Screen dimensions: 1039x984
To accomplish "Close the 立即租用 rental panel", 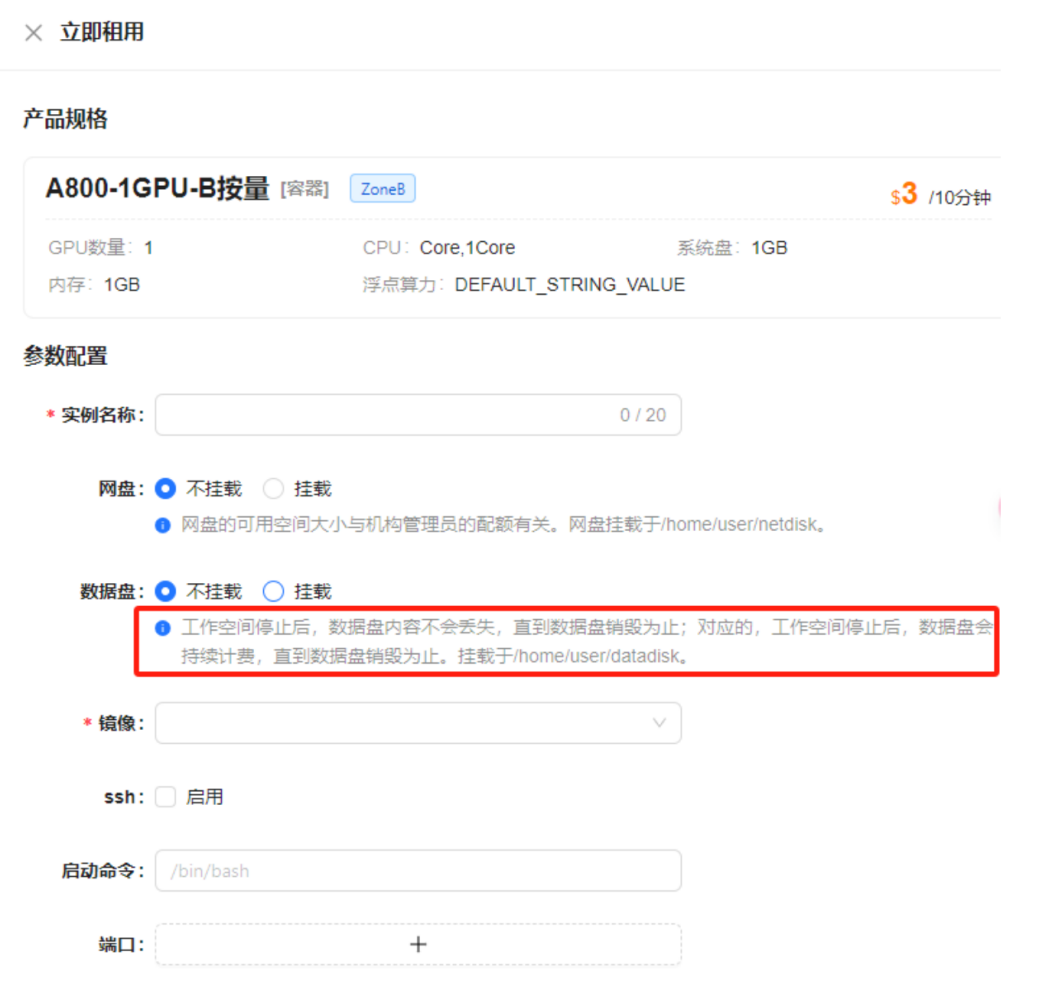I will point(34,33).
